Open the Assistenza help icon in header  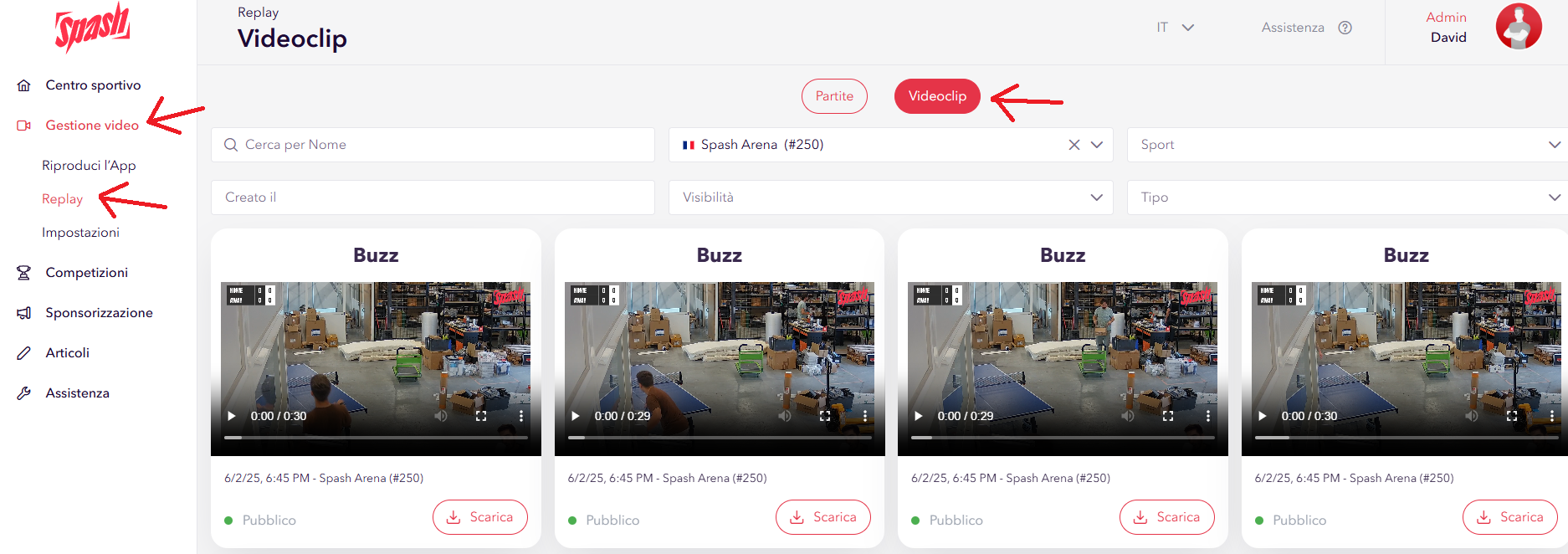pyautogui.click(x=1345, y=28)
